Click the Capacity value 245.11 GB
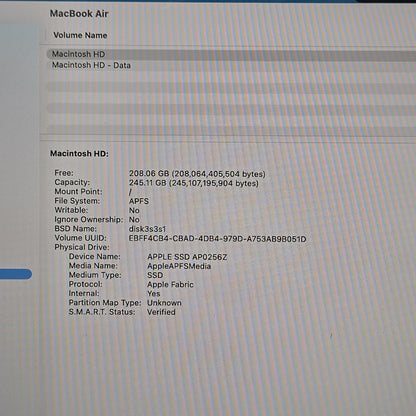This screenshot has width=416, height=416. 194,183
